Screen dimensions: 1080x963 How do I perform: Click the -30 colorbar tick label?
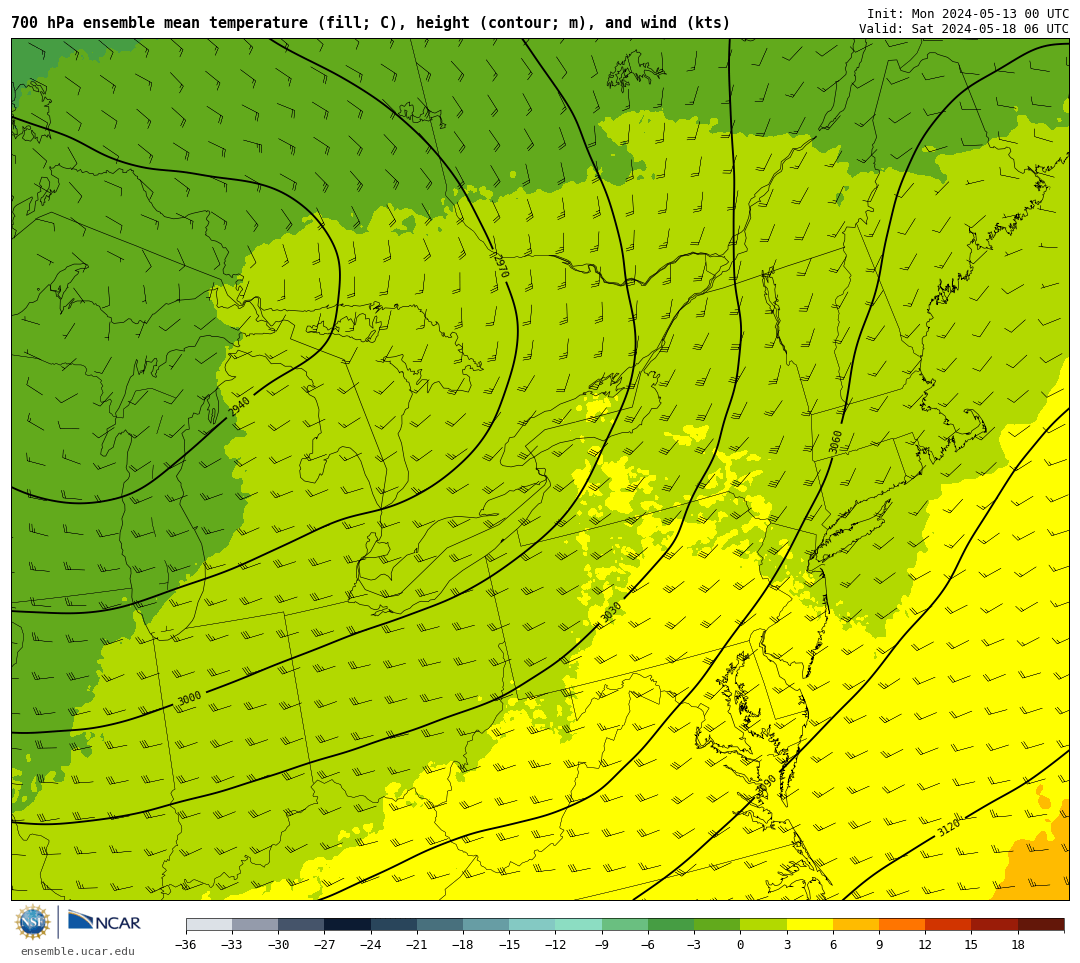click(x=278, y=944)
